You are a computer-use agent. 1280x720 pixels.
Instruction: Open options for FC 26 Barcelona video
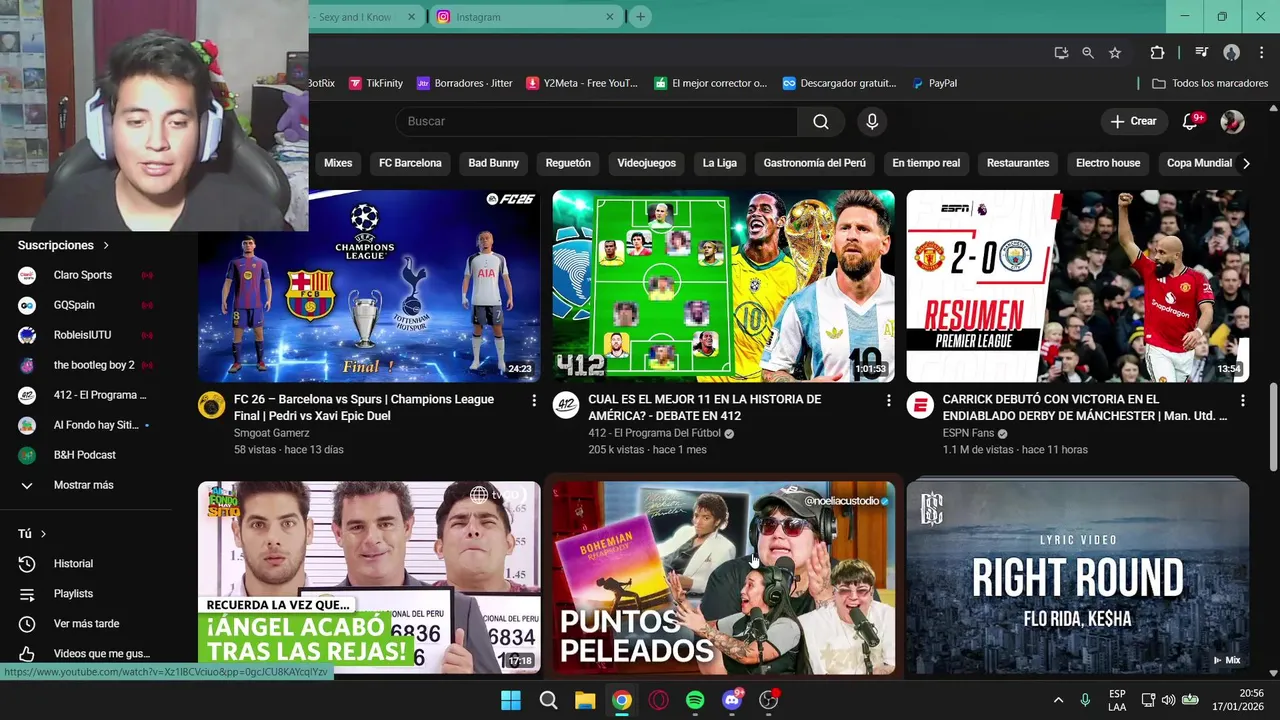534,400
